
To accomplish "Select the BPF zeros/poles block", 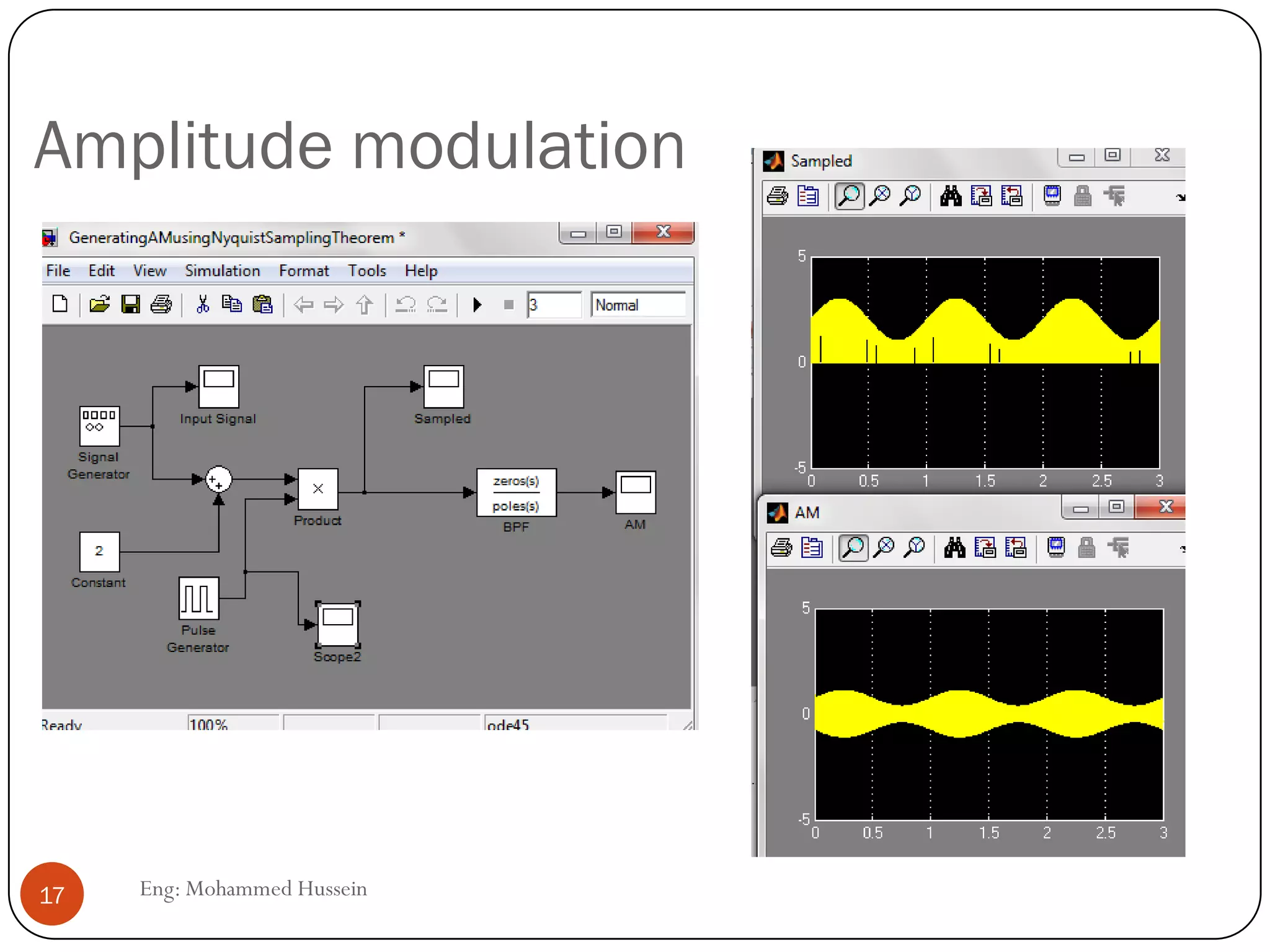I will [x=516, y=493].
